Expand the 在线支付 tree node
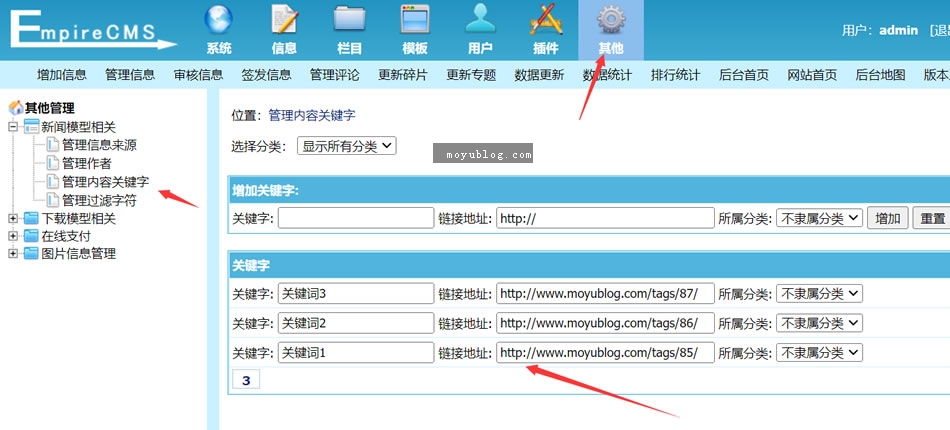This screenshot has height=430, width=950. point(13,237)
